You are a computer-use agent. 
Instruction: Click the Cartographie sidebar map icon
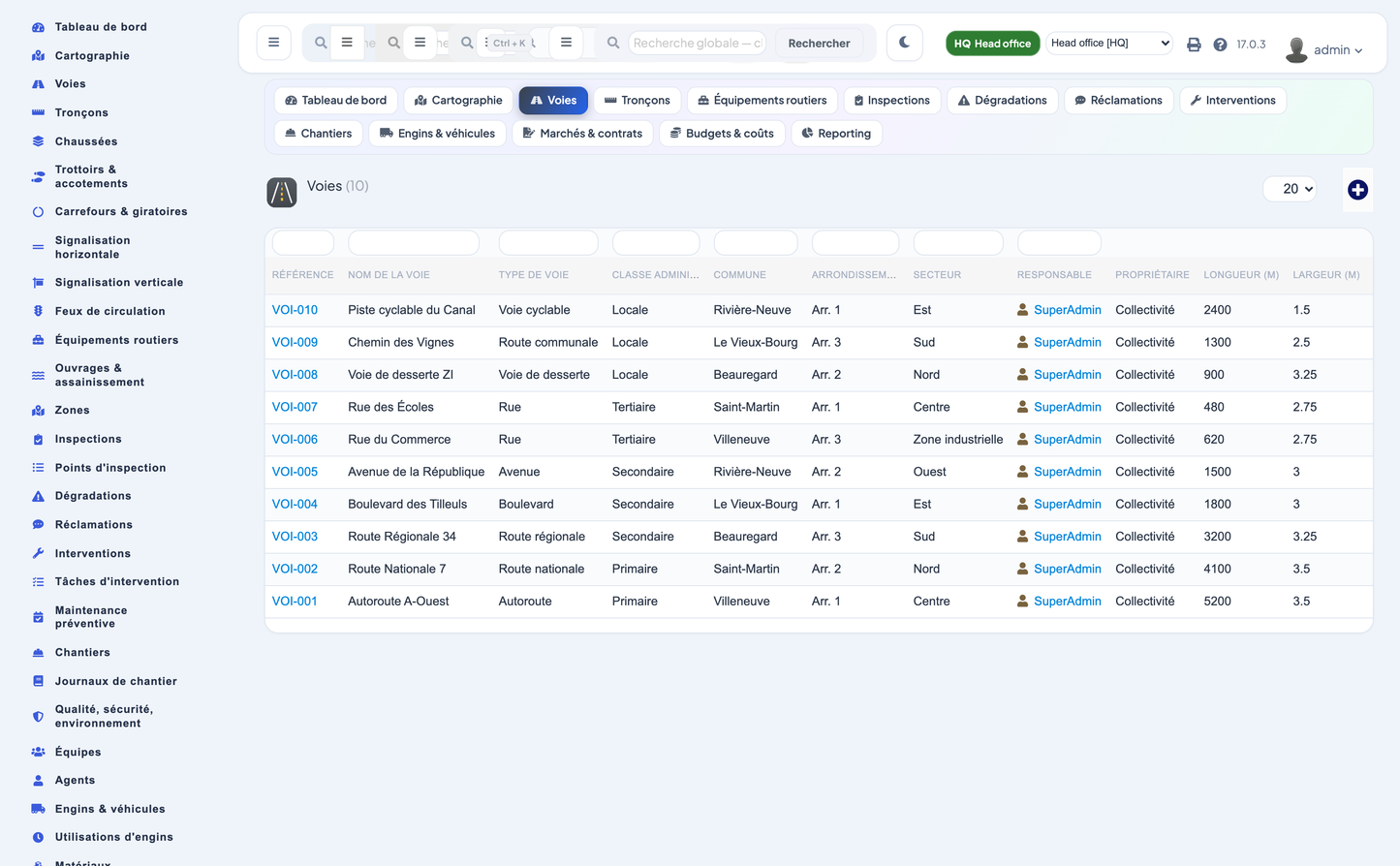pyautogui.click(x=38, y=56)
